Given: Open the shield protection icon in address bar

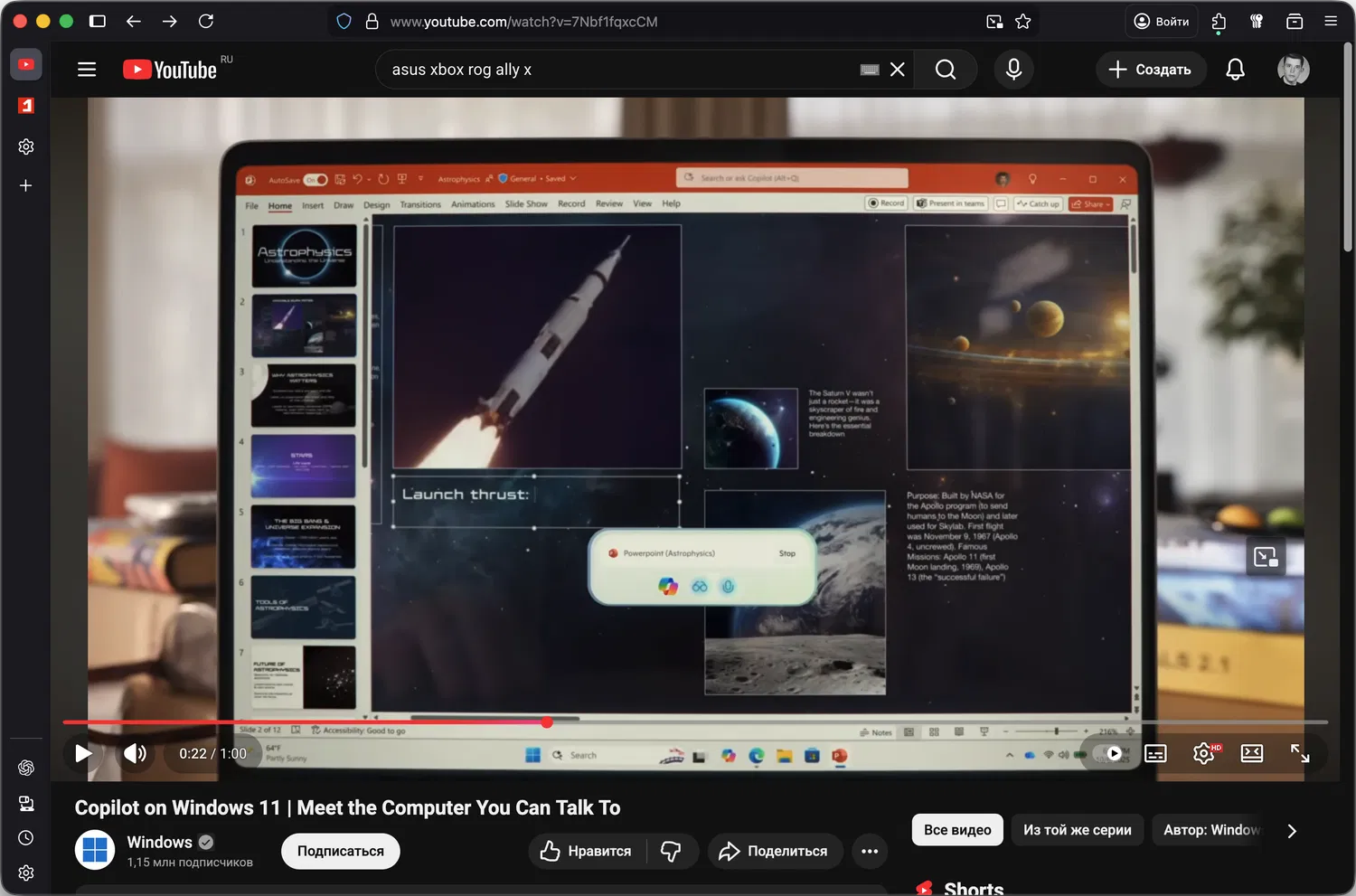Looking at the screenshot, I should [344, 21].
